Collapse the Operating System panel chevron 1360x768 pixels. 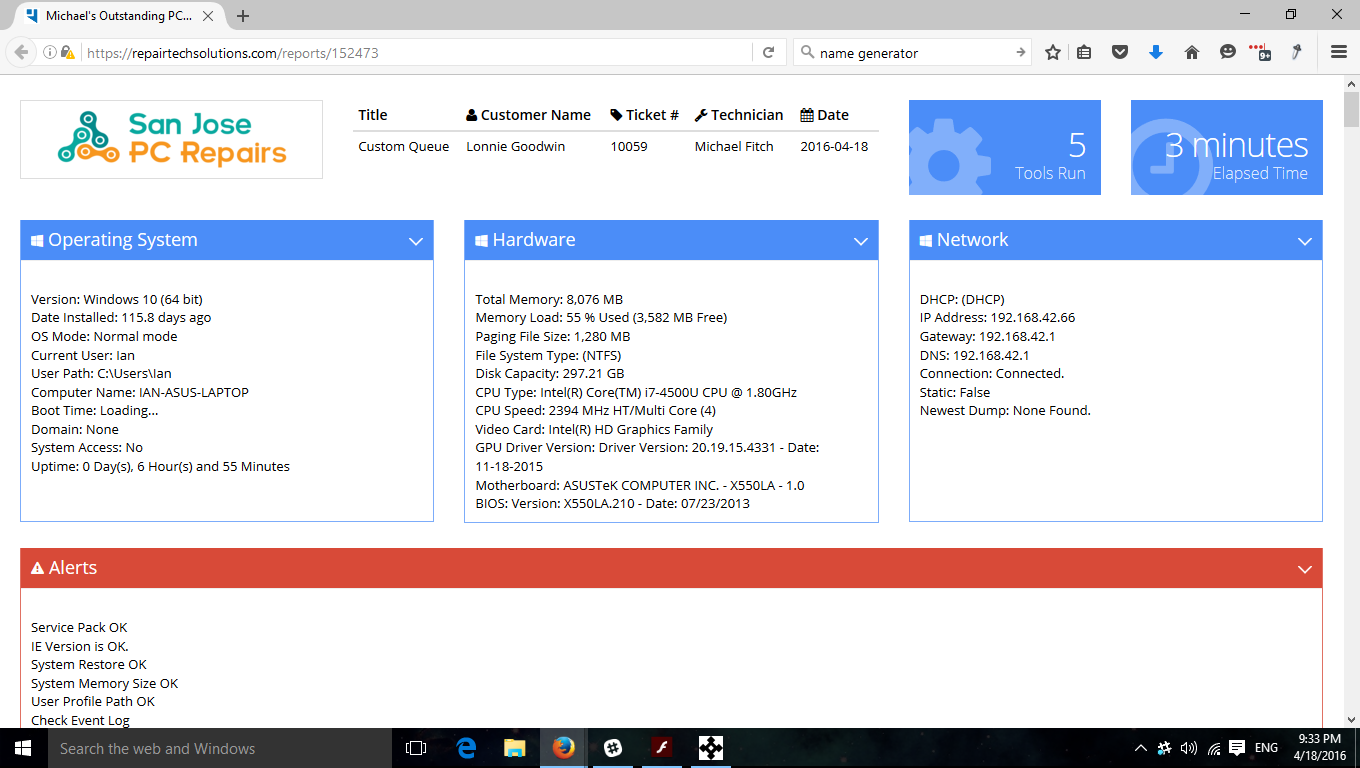(x=416, y=241)
